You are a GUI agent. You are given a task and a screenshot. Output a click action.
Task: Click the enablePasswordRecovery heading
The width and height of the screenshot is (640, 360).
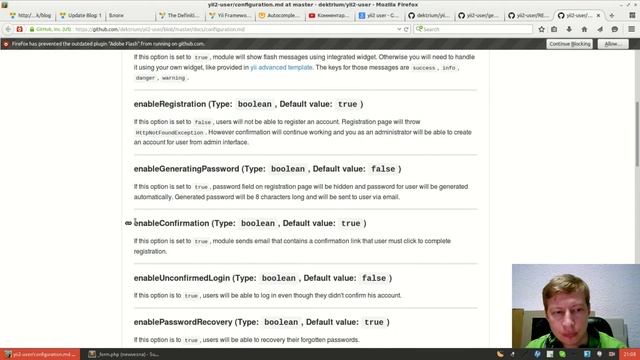tap(262, 322)
